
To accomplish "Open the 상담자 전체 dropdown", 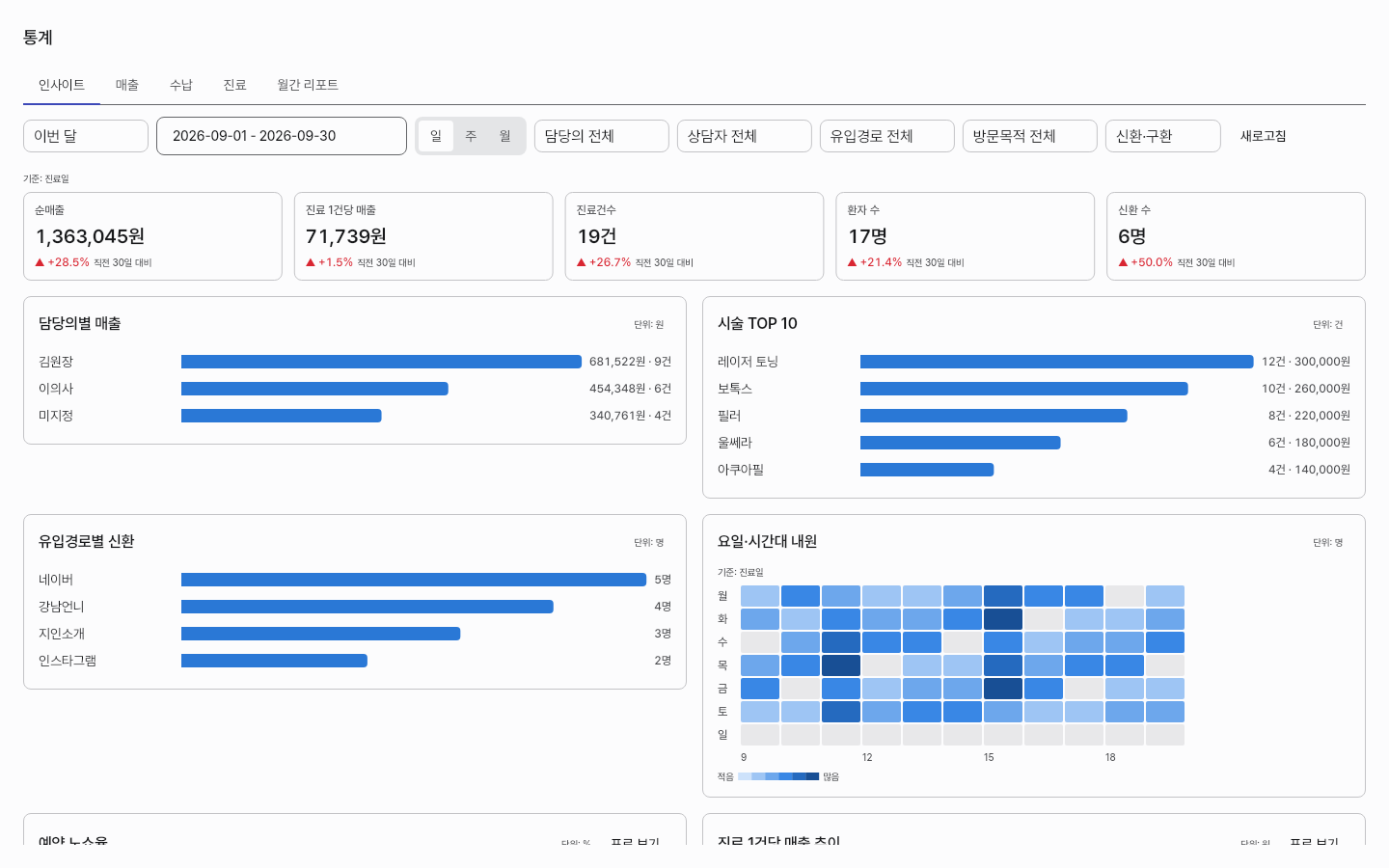I will (745, 136).
